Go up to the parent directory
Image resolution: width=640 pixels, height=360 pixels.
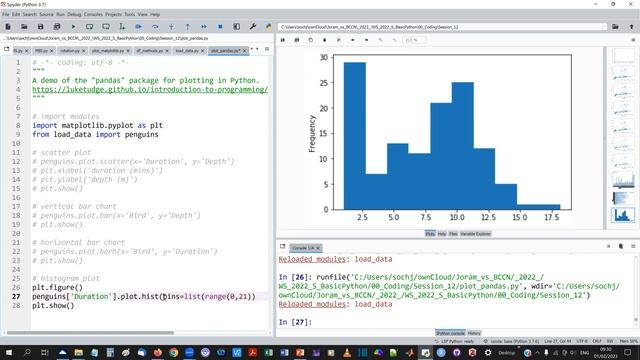pyautogui.click(x=631, y=27)
